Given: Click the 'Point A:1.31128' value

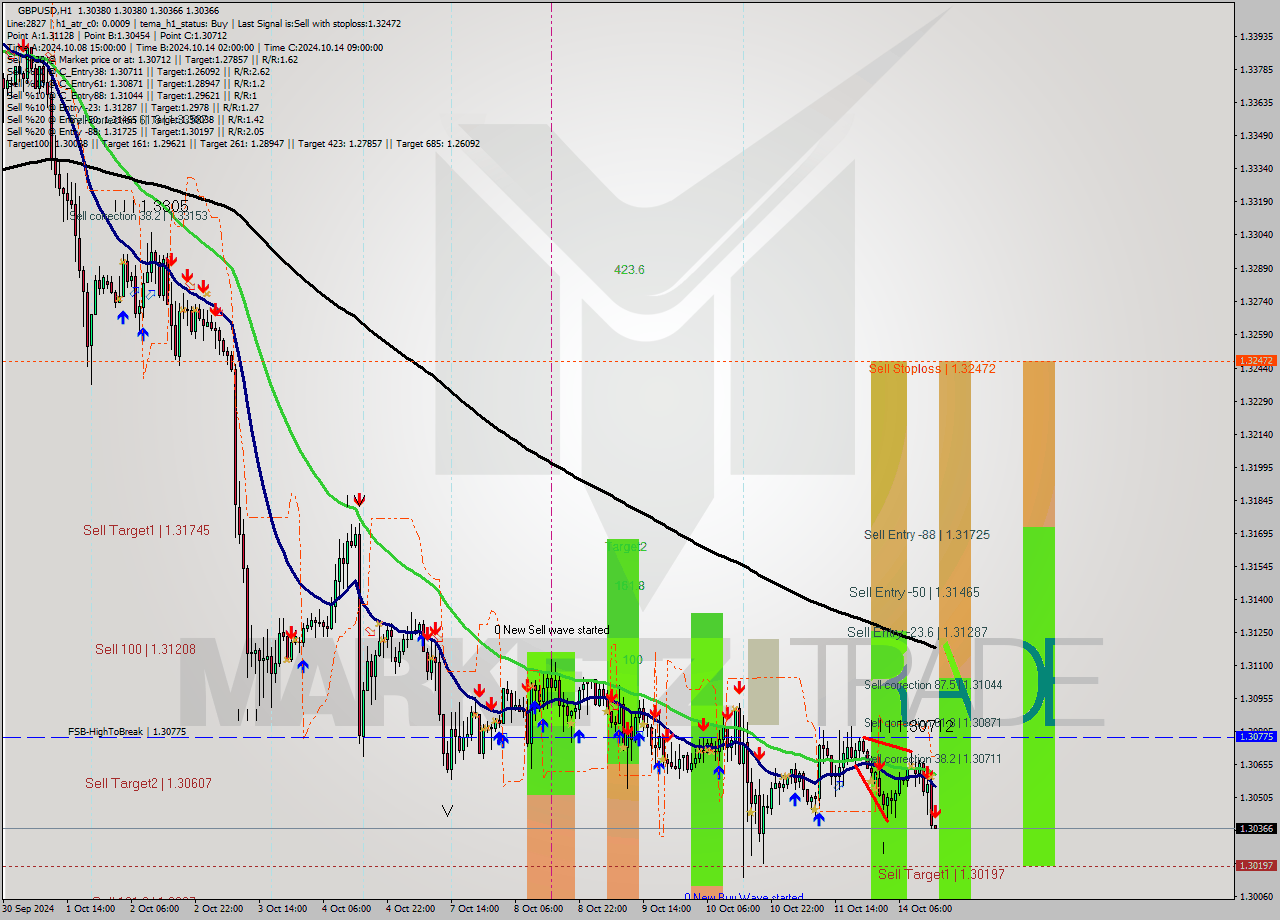Looking at the screenshot, I should coord(40,35).
